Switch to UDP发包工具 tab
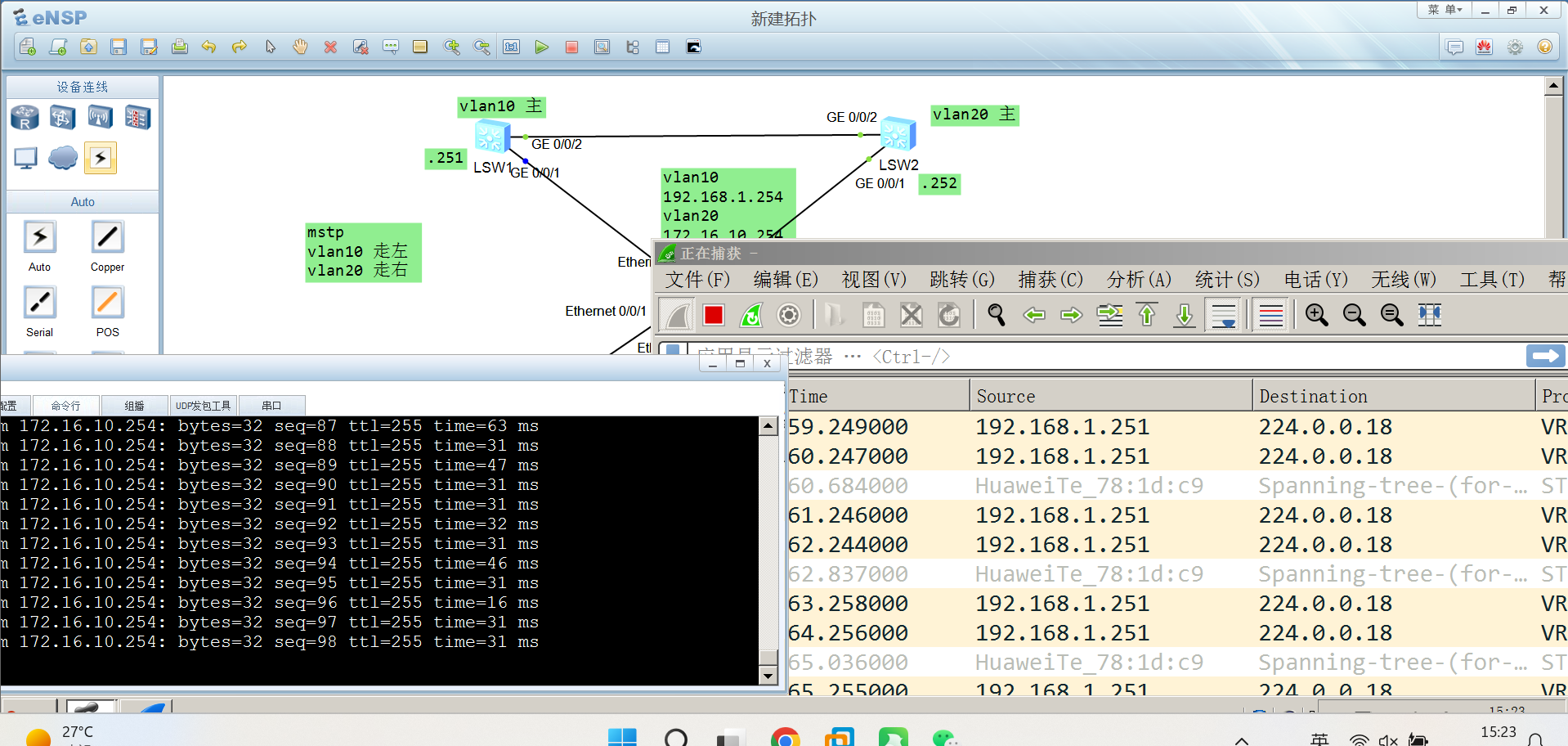This screenshot has height=746, width=1568. (204, 406)
